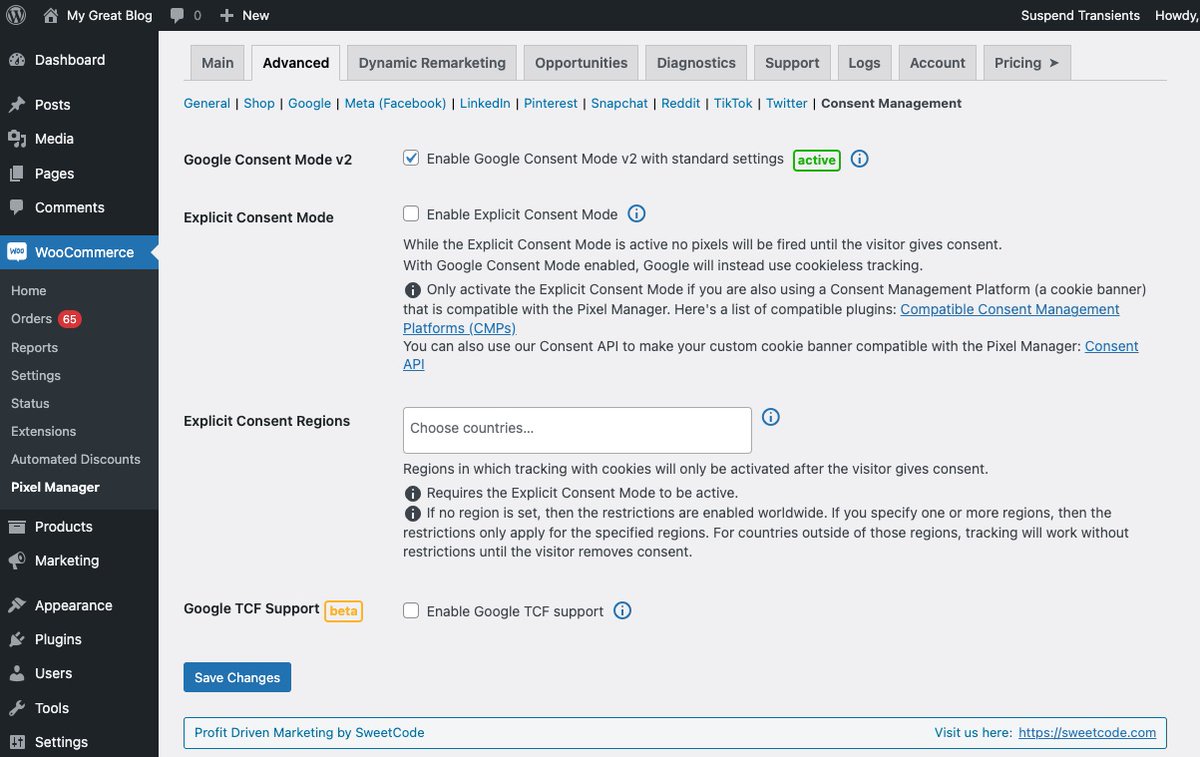Open the LinkedIn subsection link
Viewport: 1200px width, 757px height.
click(x=485, y=103)
